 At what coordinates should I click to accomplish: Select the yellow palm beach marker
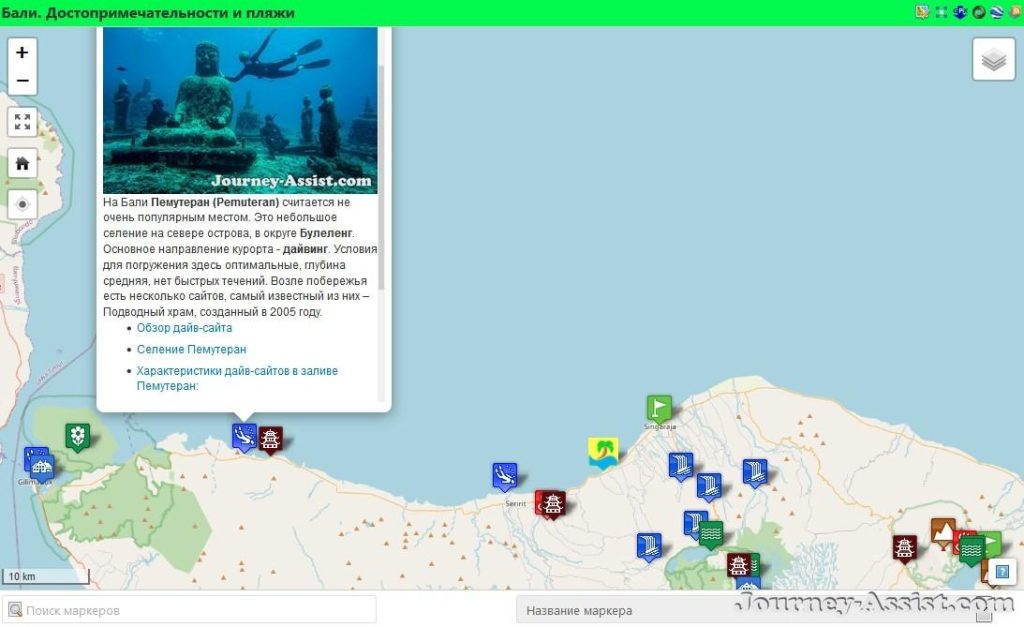(603, 453)
